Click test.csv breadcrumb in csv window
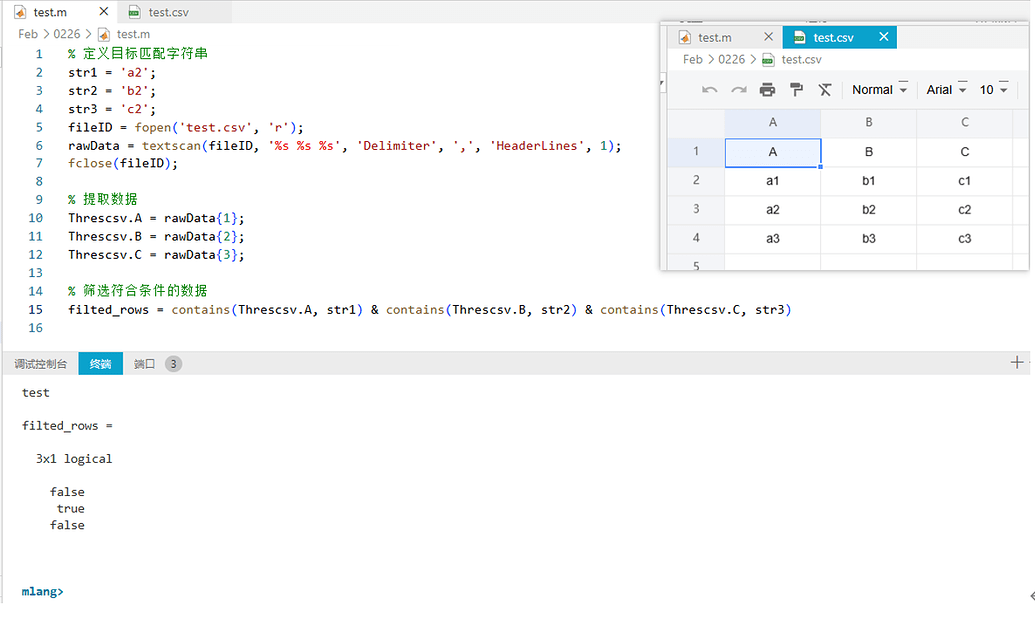 click(x=801, y=59)
